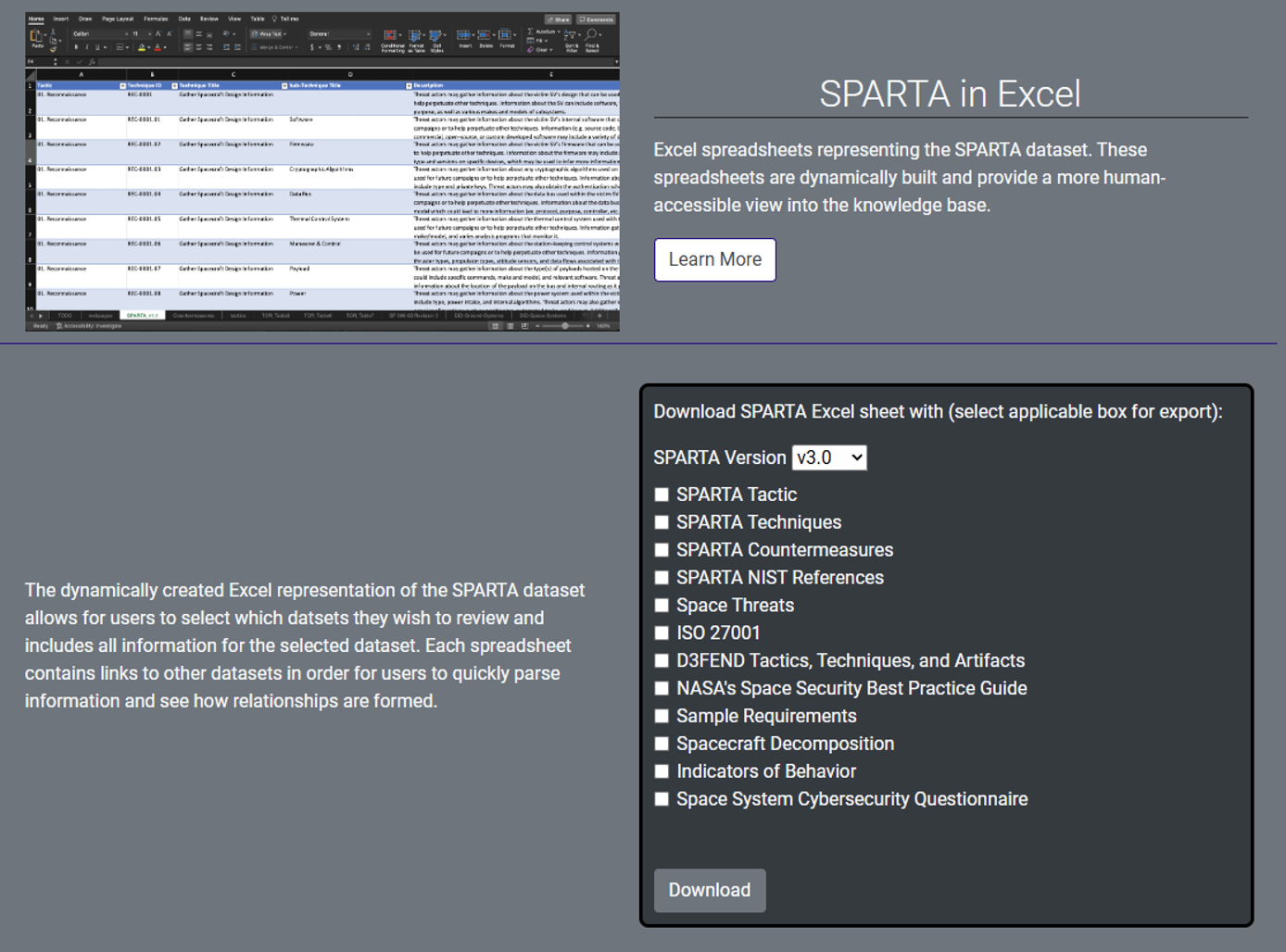
Task: Select the SPARTA sheet tab in Excel image
Action: (x=143, y=316)
